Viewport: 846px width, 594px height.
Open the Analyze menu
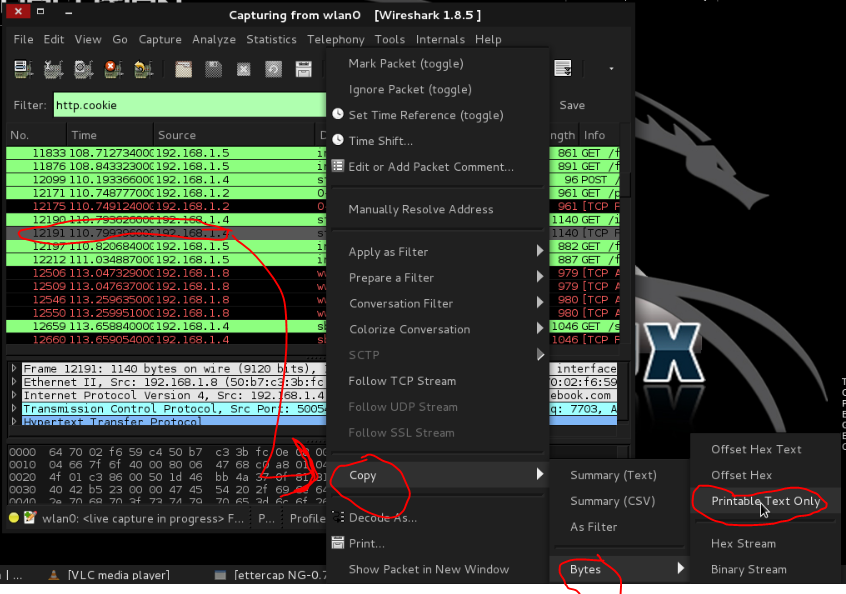pos(214,39)
